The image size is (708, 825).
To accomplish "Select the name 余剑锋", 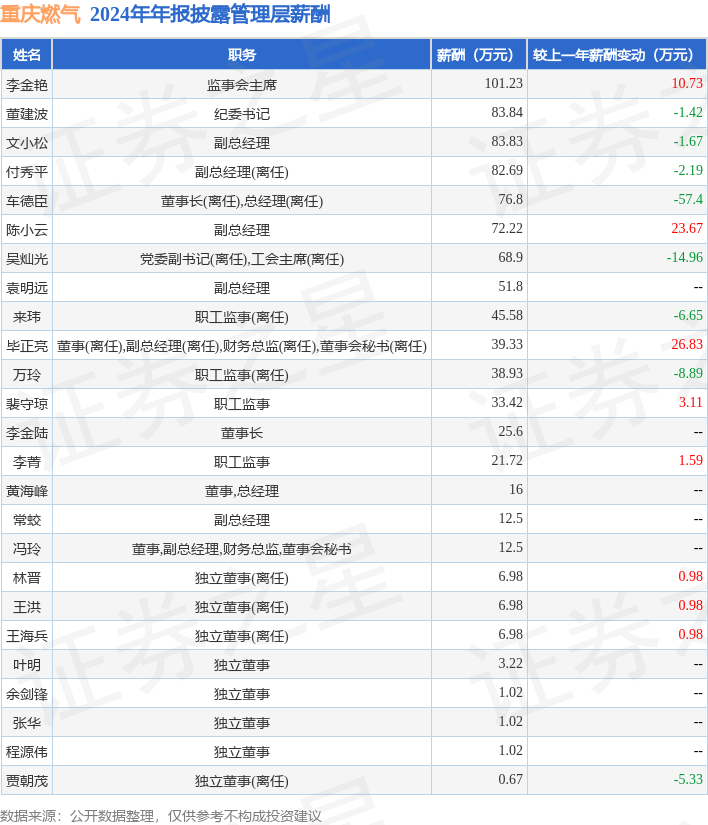I will [x=27, y=692].
